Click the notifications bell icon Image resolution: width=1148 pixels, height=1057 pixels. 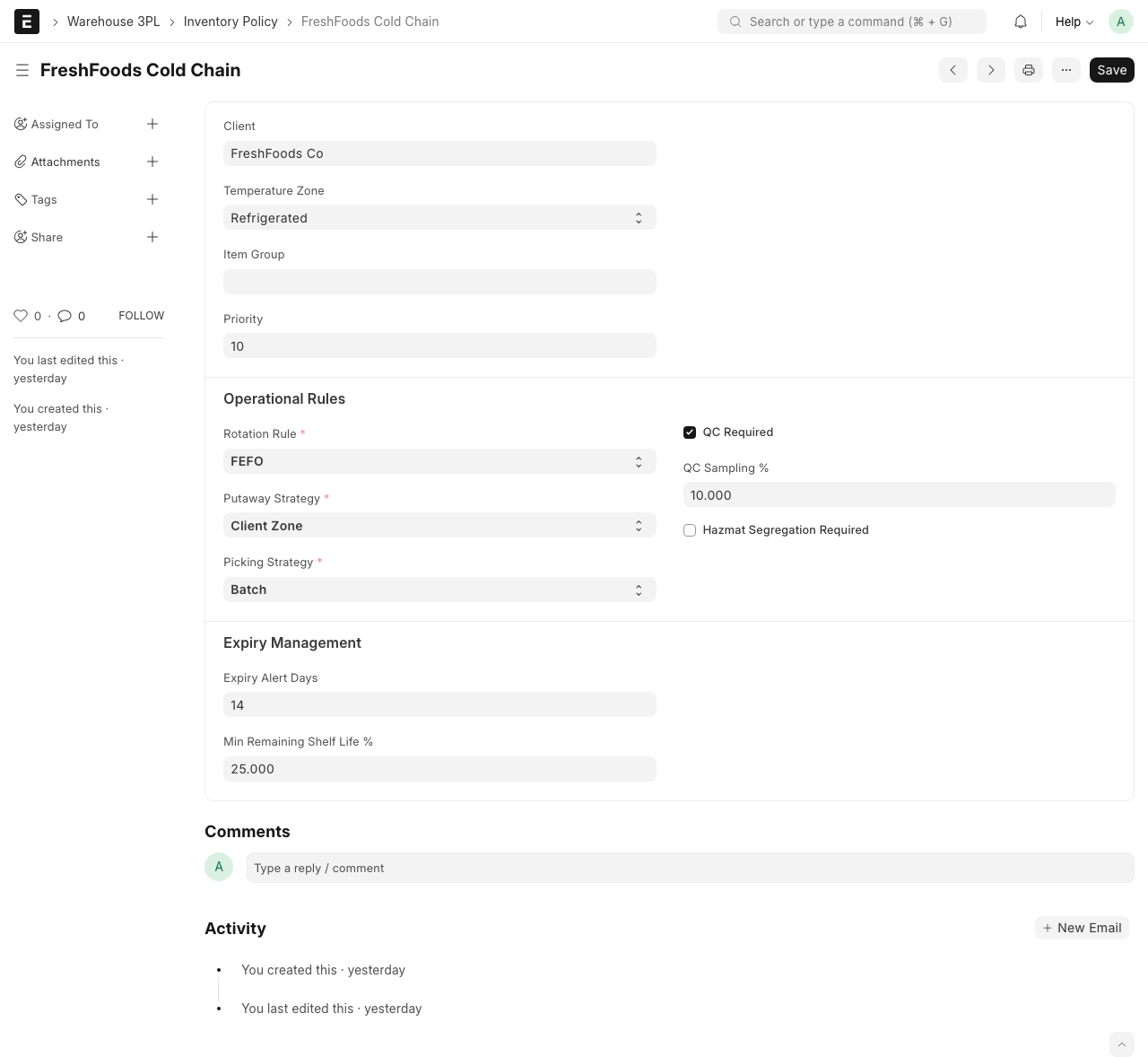pyautogui.click(x=1021, y=22)
